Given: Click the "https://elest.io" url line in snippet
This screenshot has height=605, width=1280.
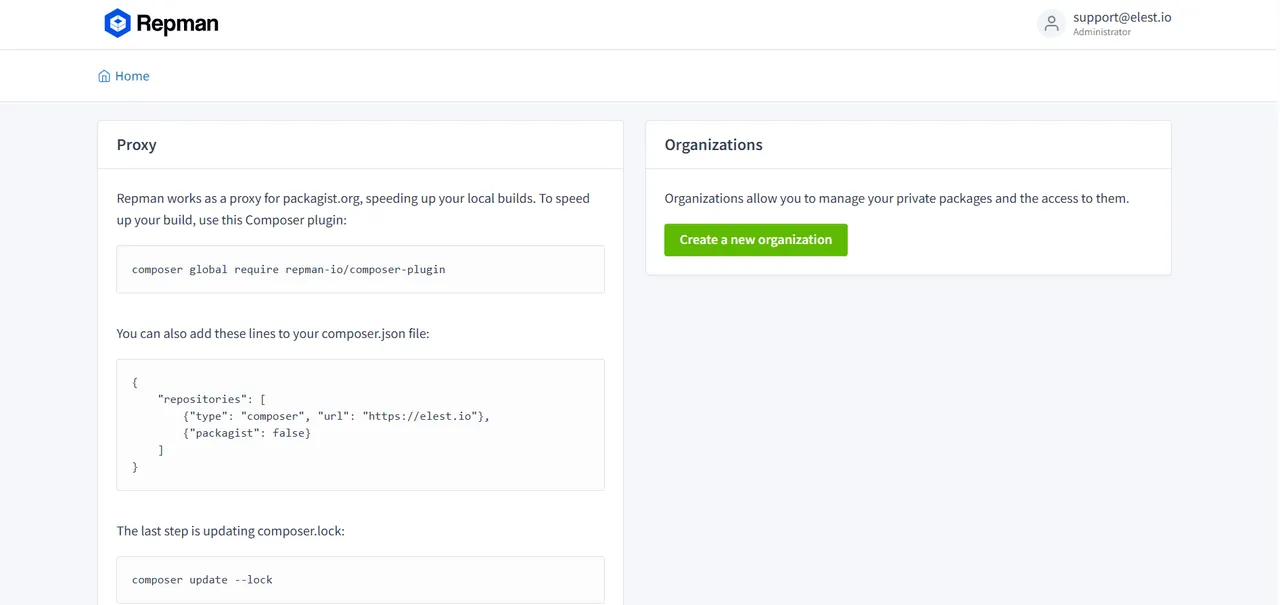Looking at the screenshot, I should pyautogui.click(x=337, y=416).
